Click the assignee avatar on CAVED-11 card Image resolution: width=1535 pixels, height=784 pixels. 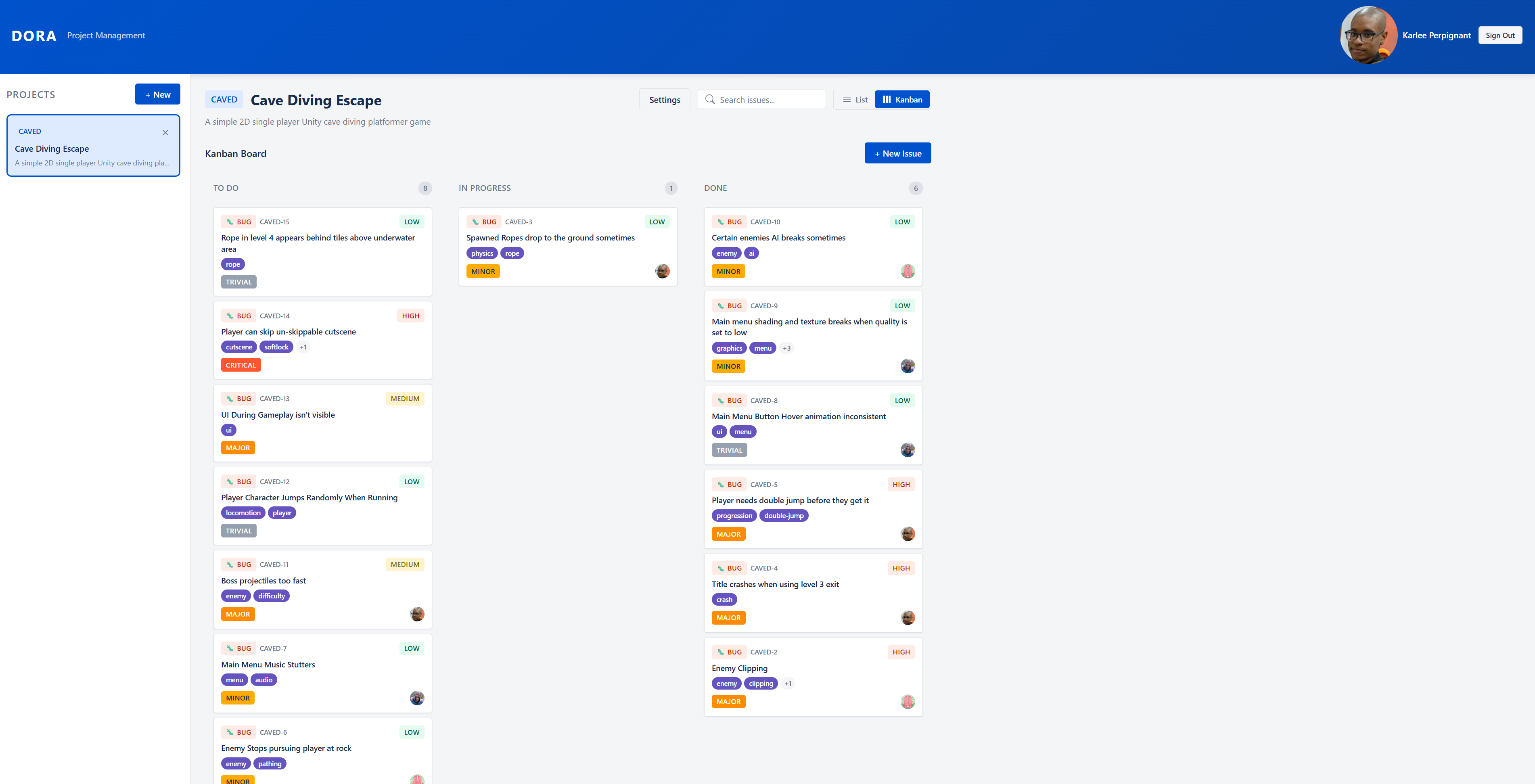[x=417, y=614]
